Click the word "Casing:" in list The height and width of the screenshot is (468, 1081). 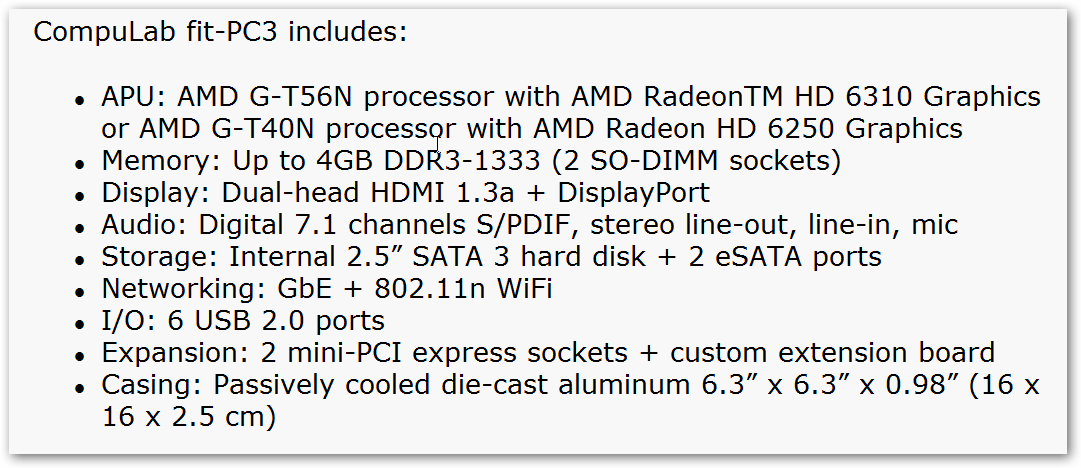153,384
